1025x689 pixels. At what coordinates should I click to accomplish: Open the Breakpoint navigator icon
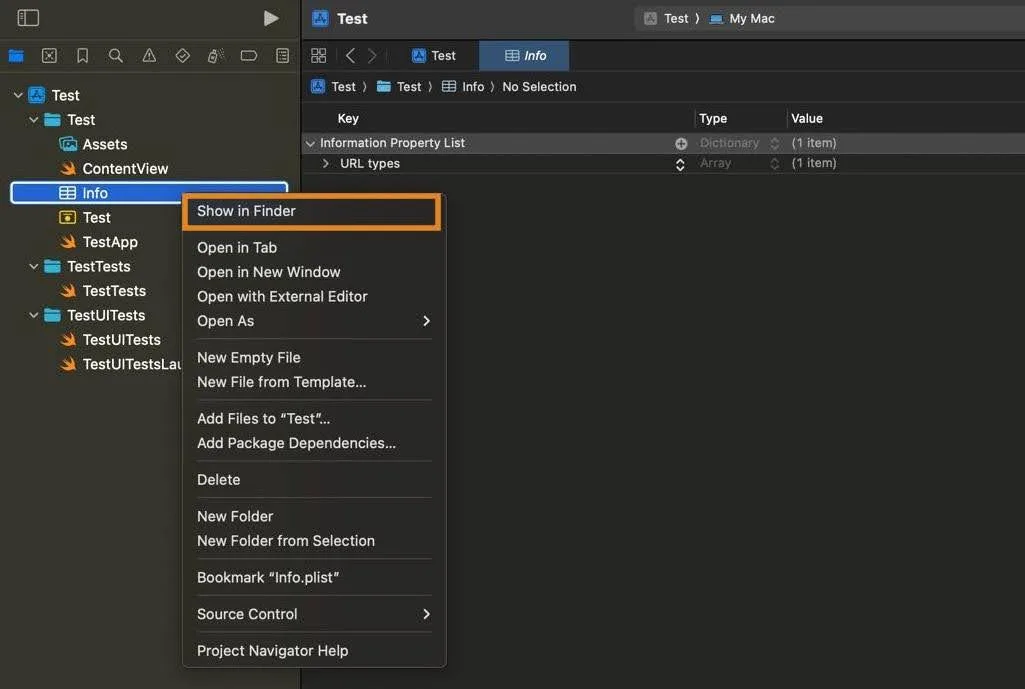click(249, 56)
